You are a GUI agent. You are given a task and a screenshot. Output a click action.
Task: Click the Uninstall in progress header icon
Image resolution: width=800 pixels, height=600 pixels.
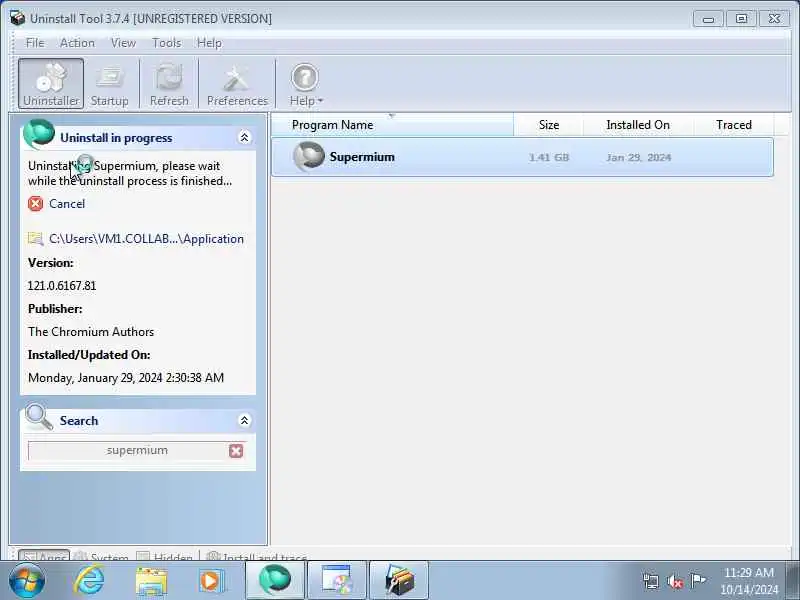pyautogui.click(x=39, y=133)
